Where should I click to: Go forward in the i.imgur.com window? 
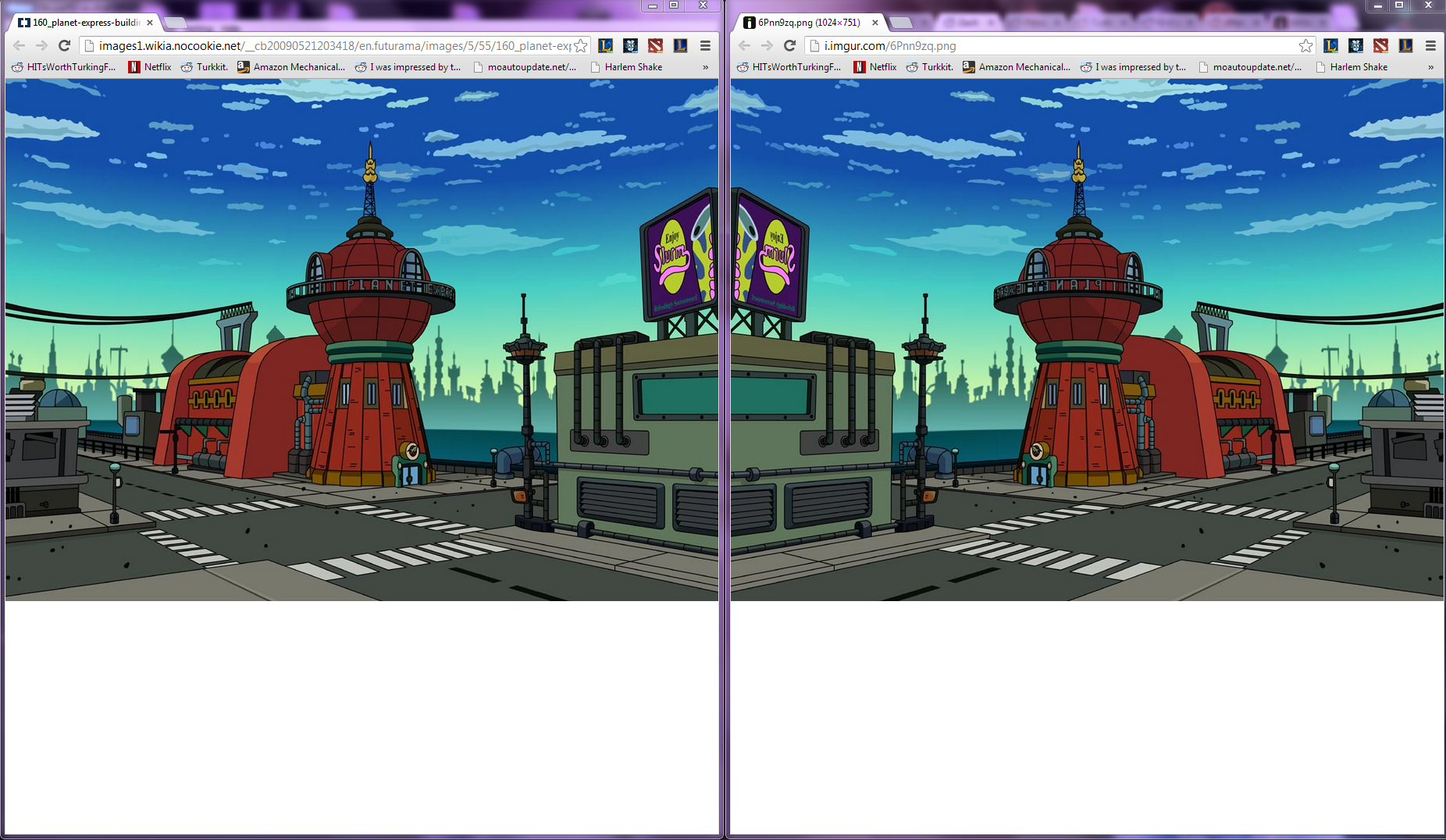pos(768,46)
